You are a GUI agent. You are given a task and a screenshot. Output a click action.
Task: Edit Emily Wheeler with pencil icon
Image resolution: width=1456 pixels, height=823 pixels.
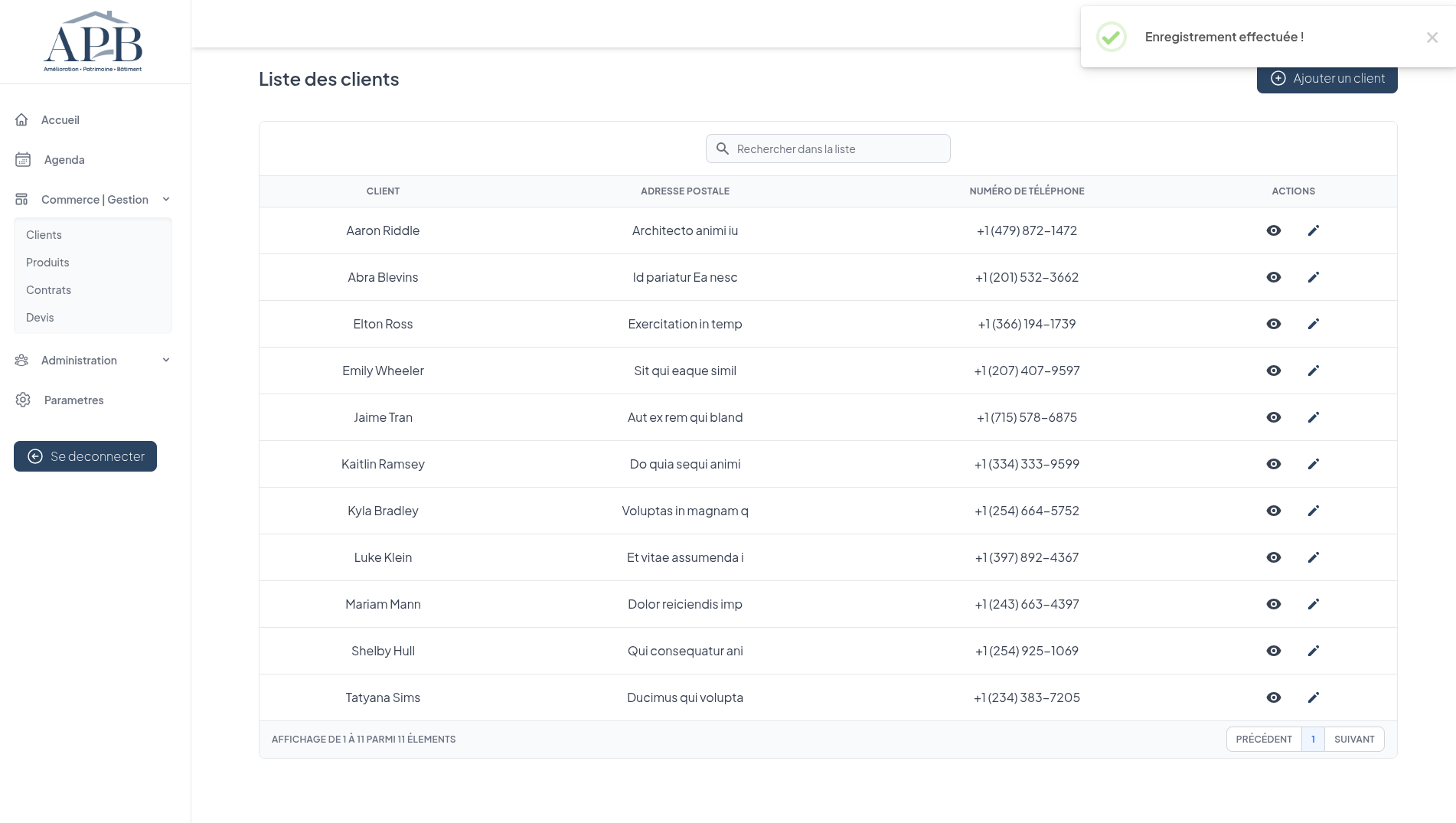1314,371
